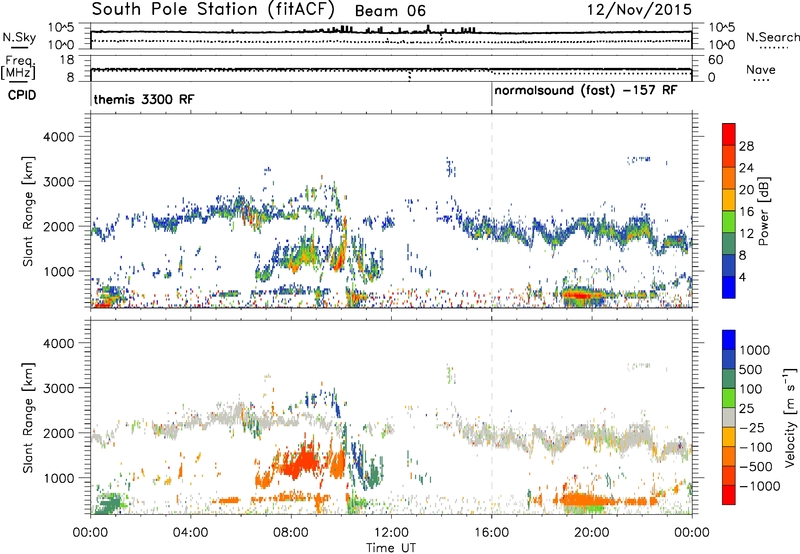Click the 'themis 3300 RF' CPID text
Viewport: 800px width, 554px height.
[x=144, y=99]
